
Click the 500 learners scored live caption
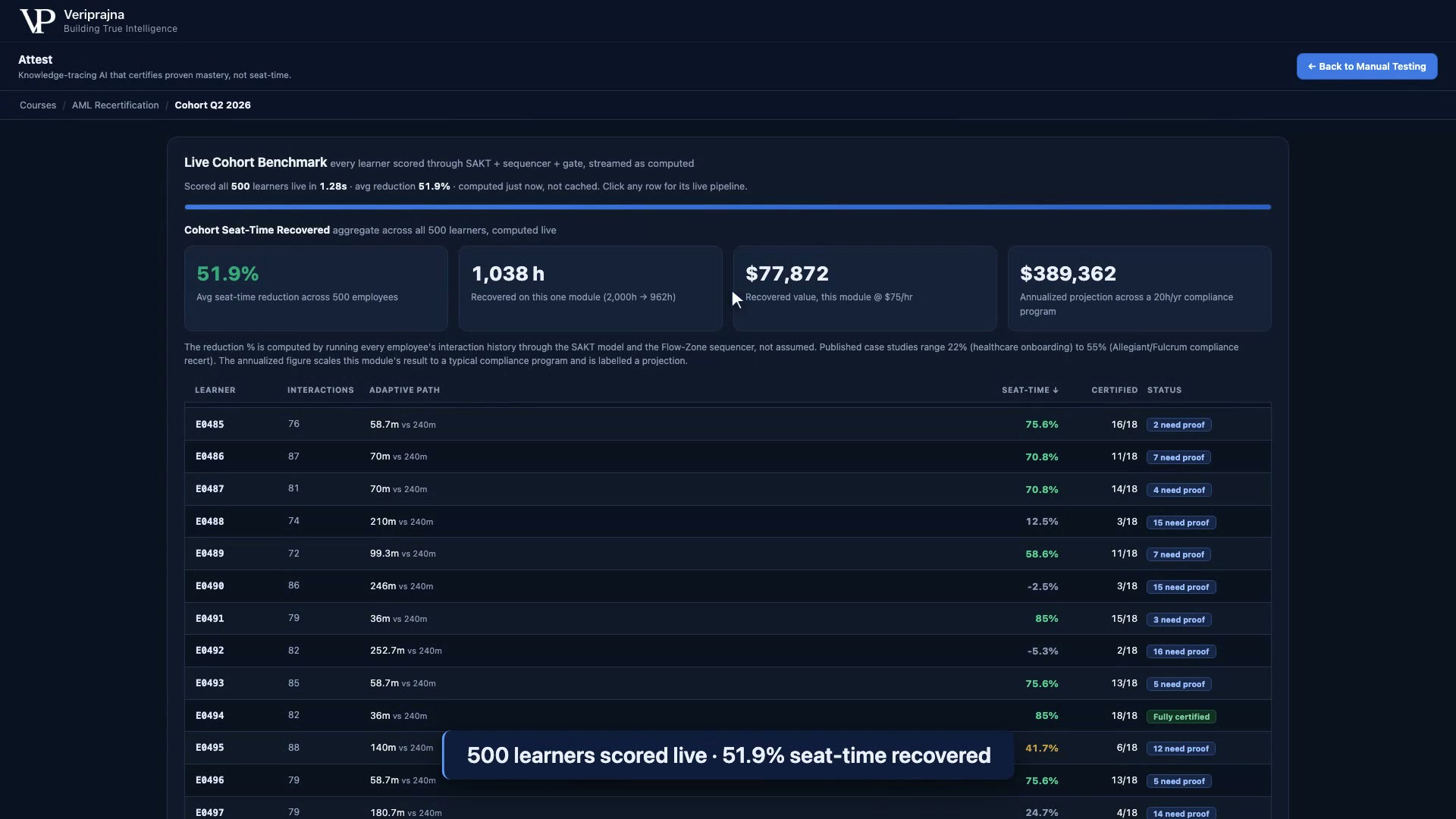728,755
